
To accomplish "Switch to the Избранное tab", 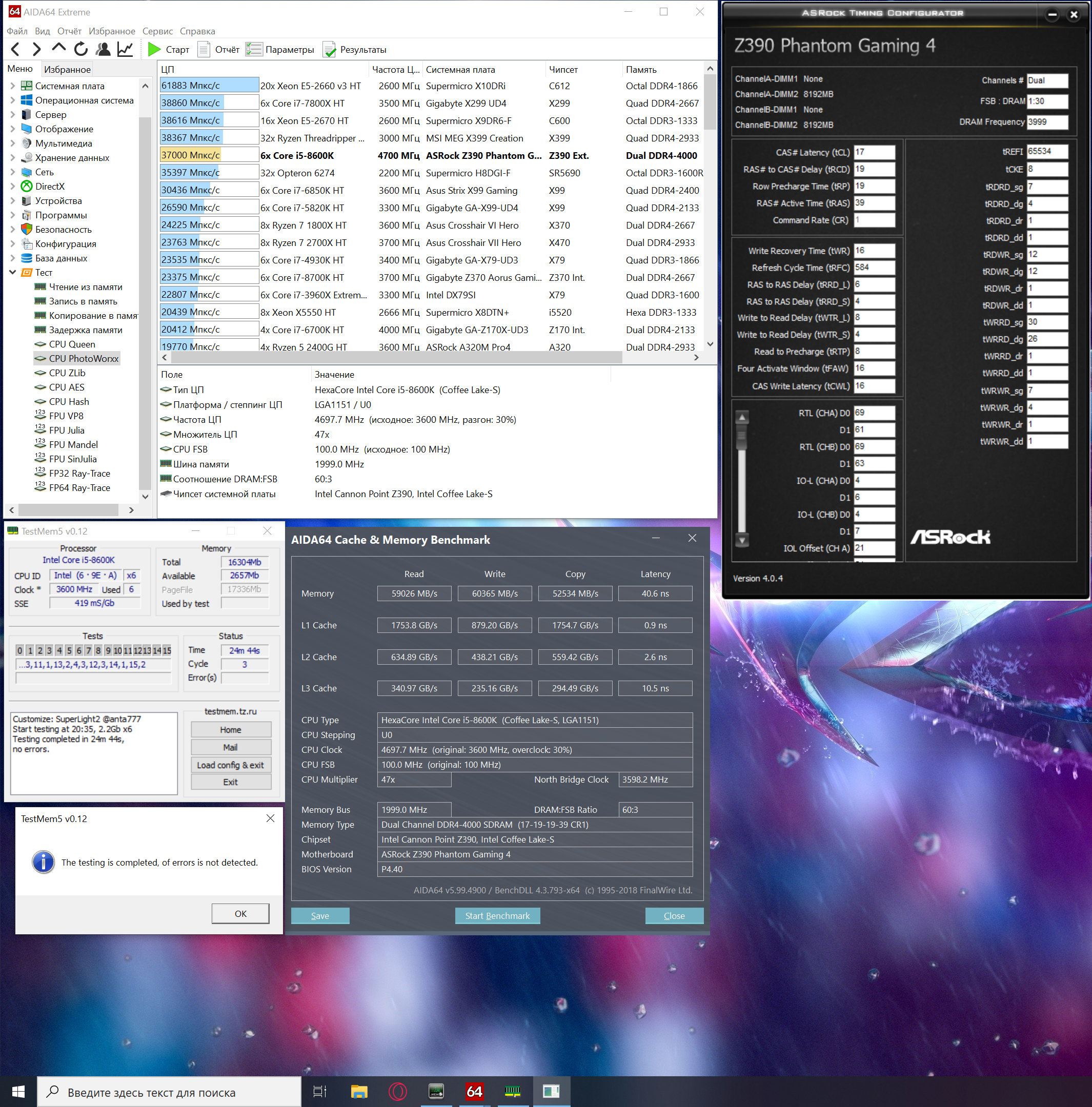I will [67, 69].
